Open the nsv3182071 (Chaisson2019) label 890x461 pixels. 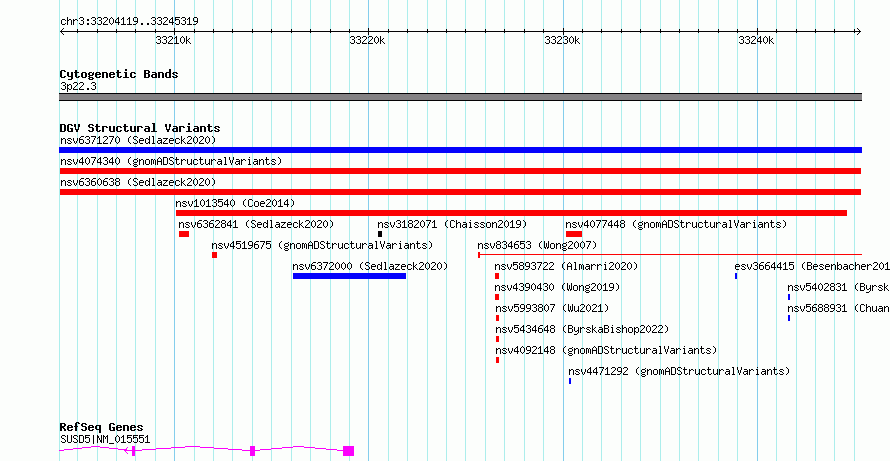(452, 224)
